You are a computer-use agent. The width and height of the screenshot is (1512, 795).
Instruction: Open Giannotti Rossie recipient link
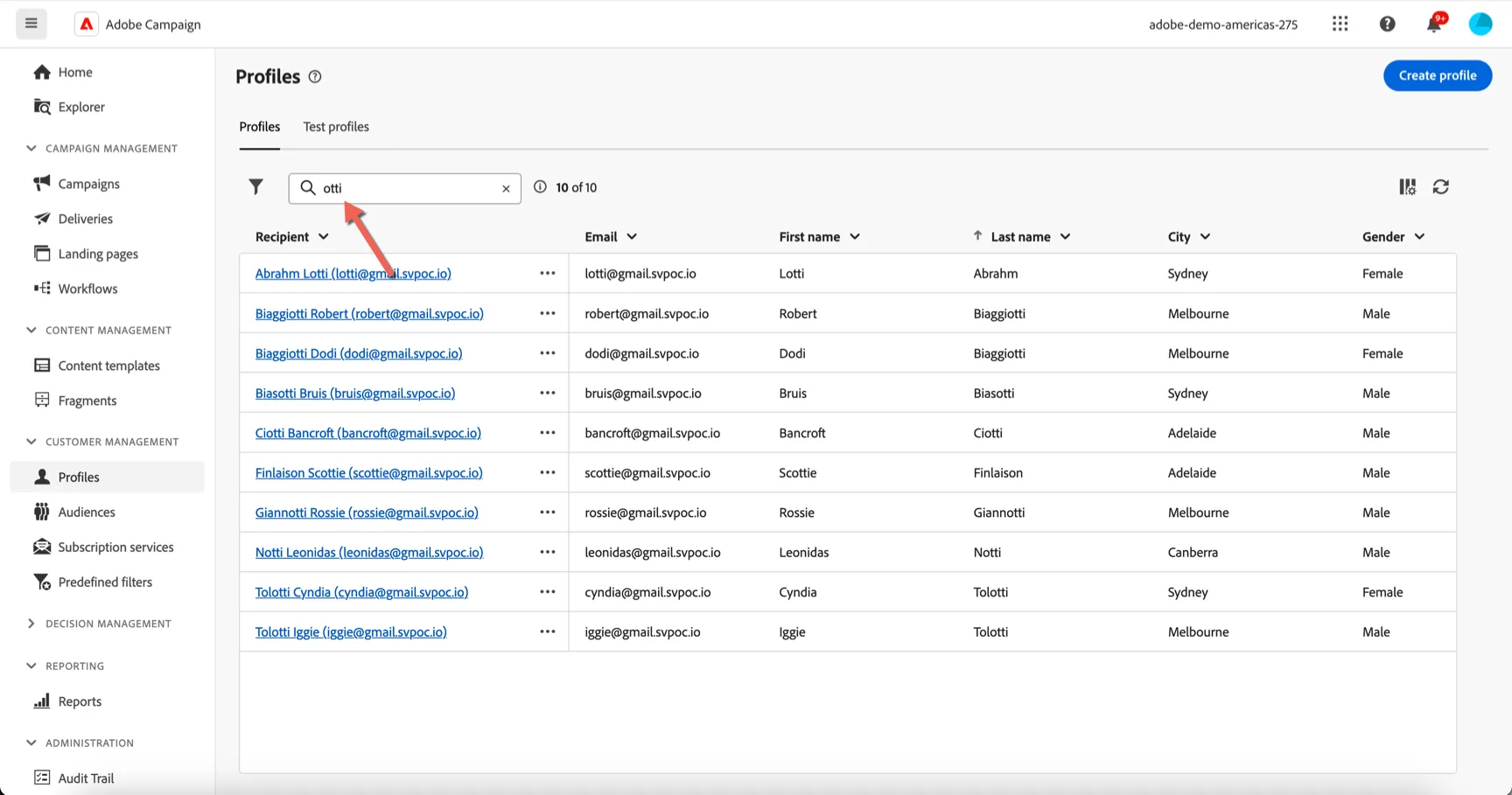pos(367,513)
